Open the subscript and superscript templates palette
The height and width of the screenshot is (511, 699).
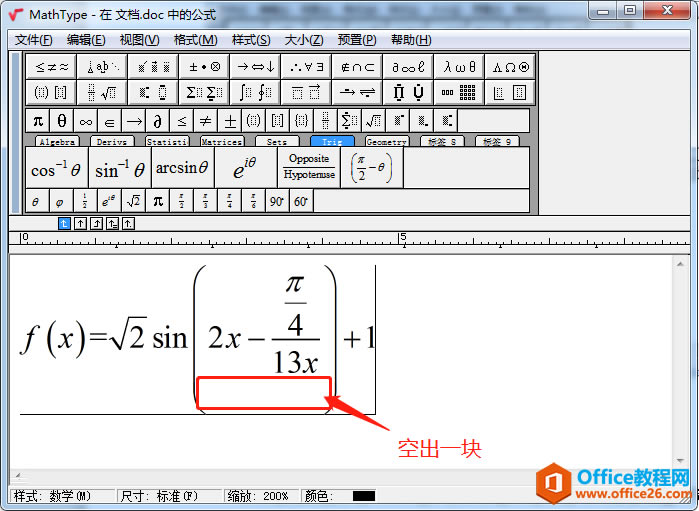pyautogui.click(x=153, y=92)
